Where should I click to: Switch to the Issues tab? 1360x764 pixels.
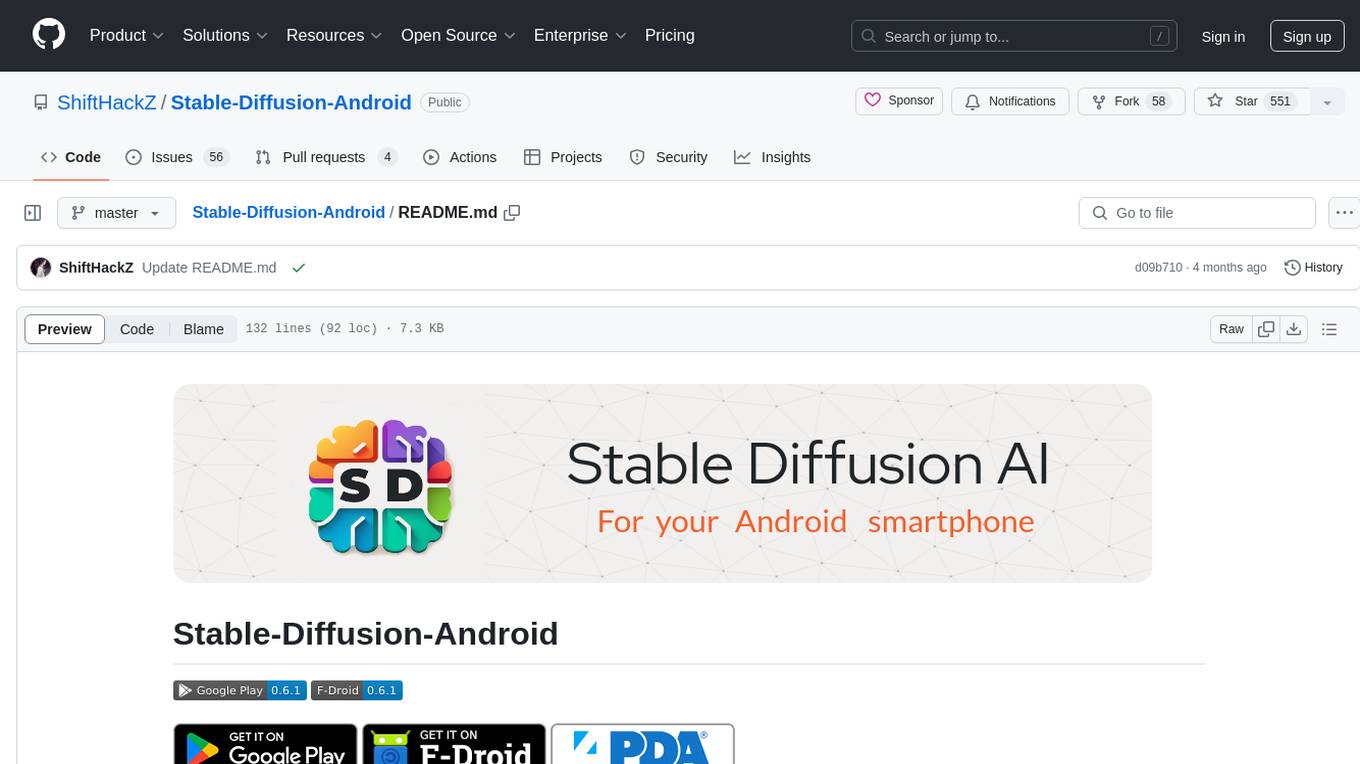pos(177,157)
